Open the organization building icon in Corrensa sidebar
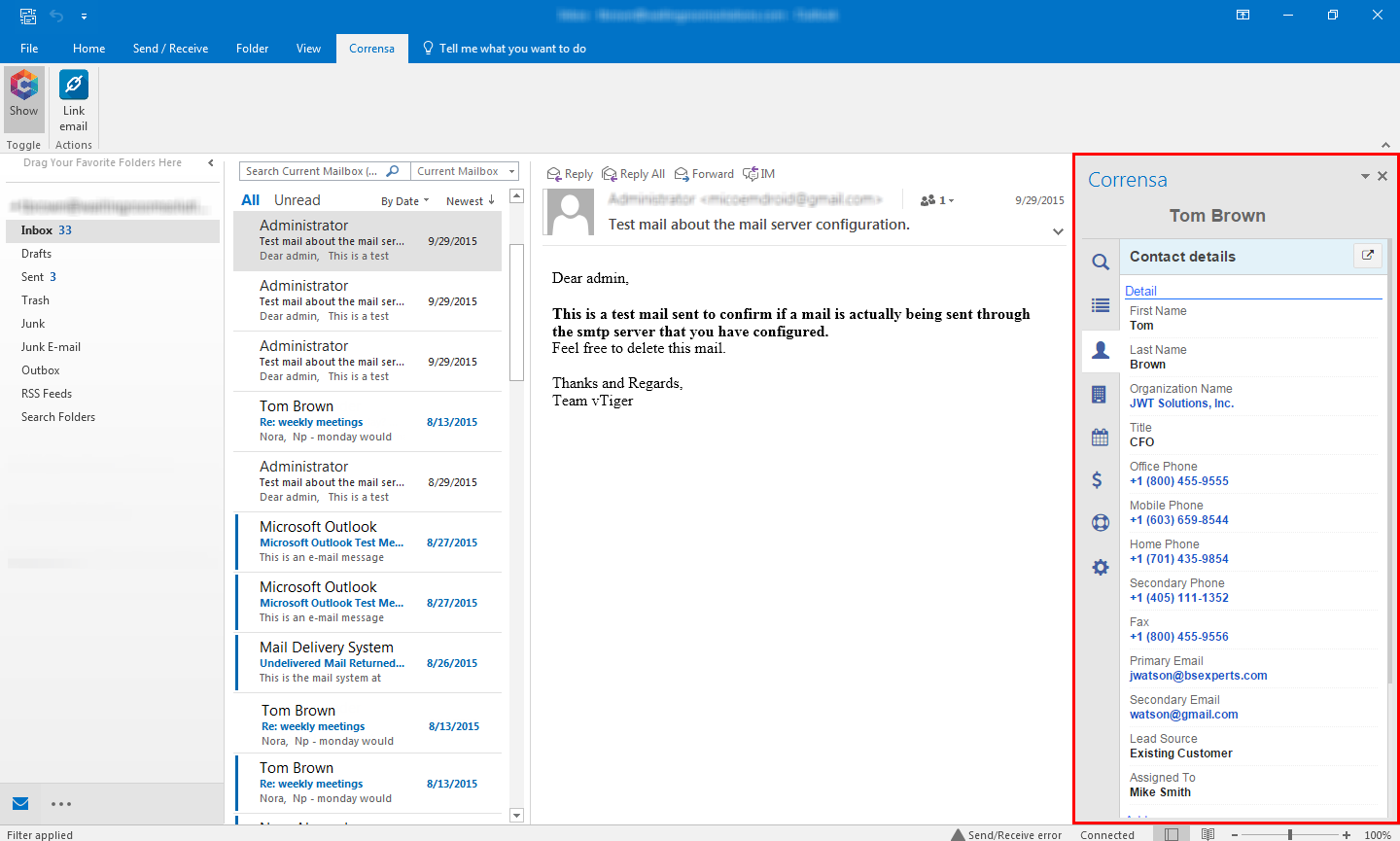 pos(1100,394)
